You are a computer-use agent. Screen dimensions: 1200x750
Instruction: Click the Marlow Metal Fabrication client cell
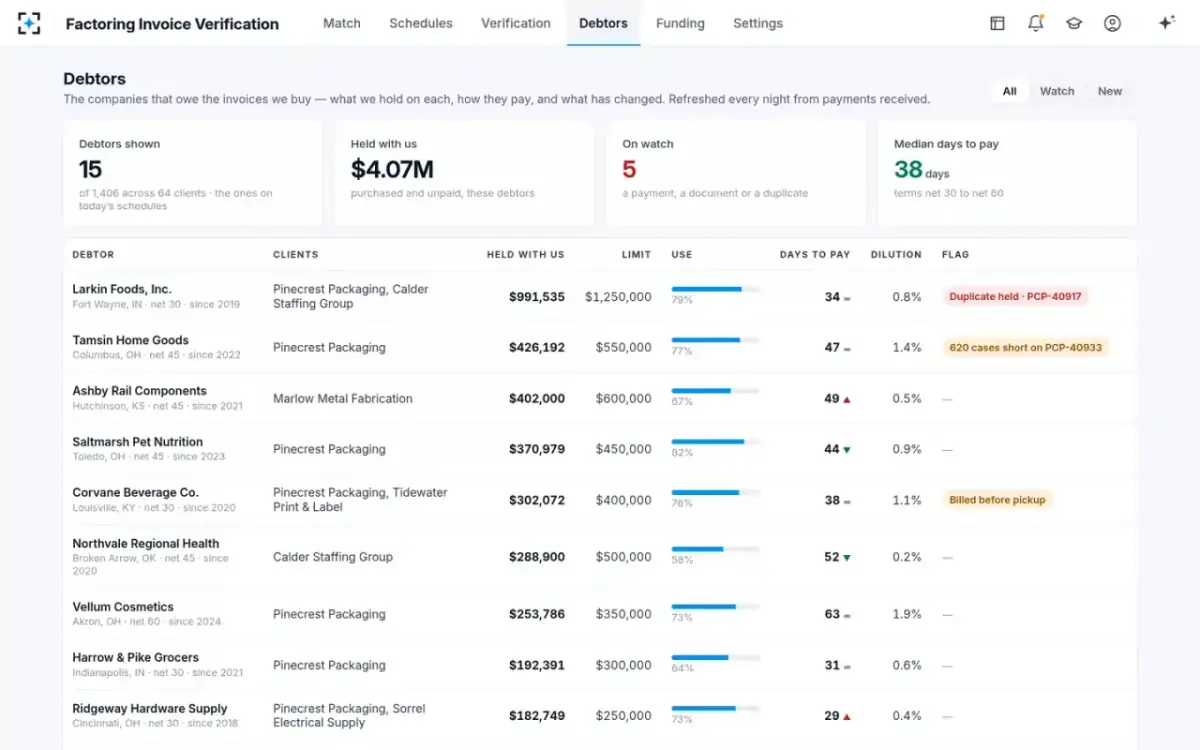343,399
